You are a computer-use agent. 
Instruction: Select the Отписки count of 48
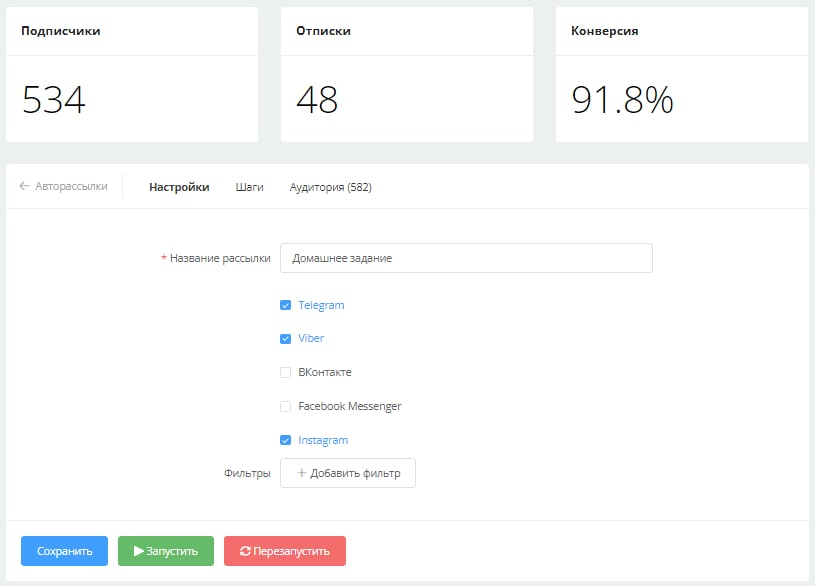[x=317, y=100]
